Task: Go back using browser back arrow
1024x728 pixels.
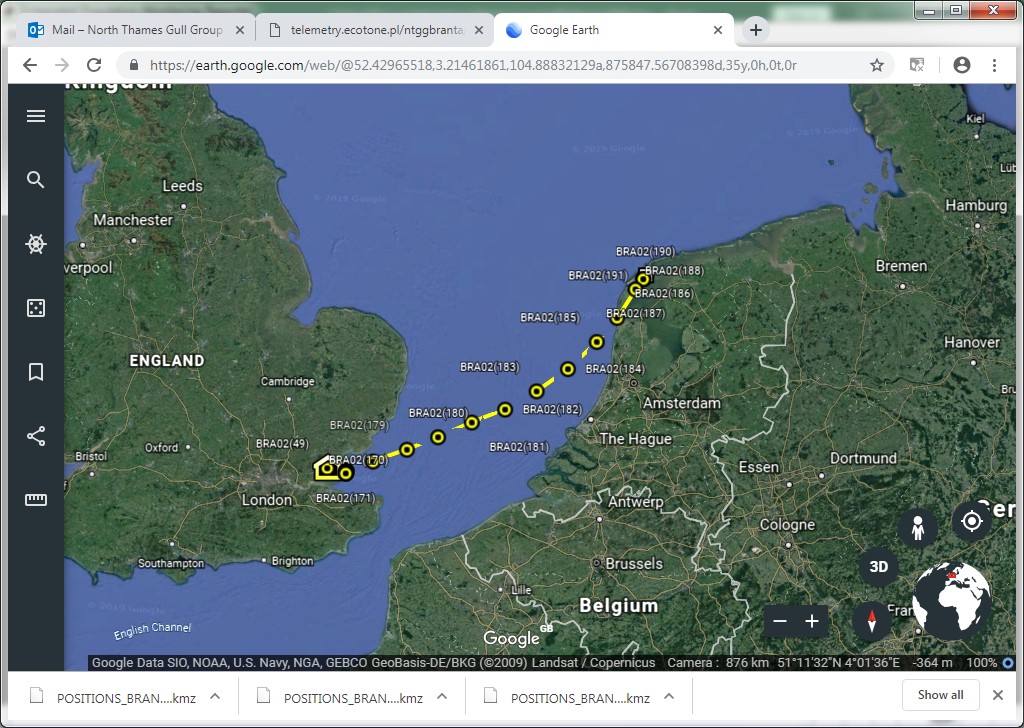Action: coord(30,65)
